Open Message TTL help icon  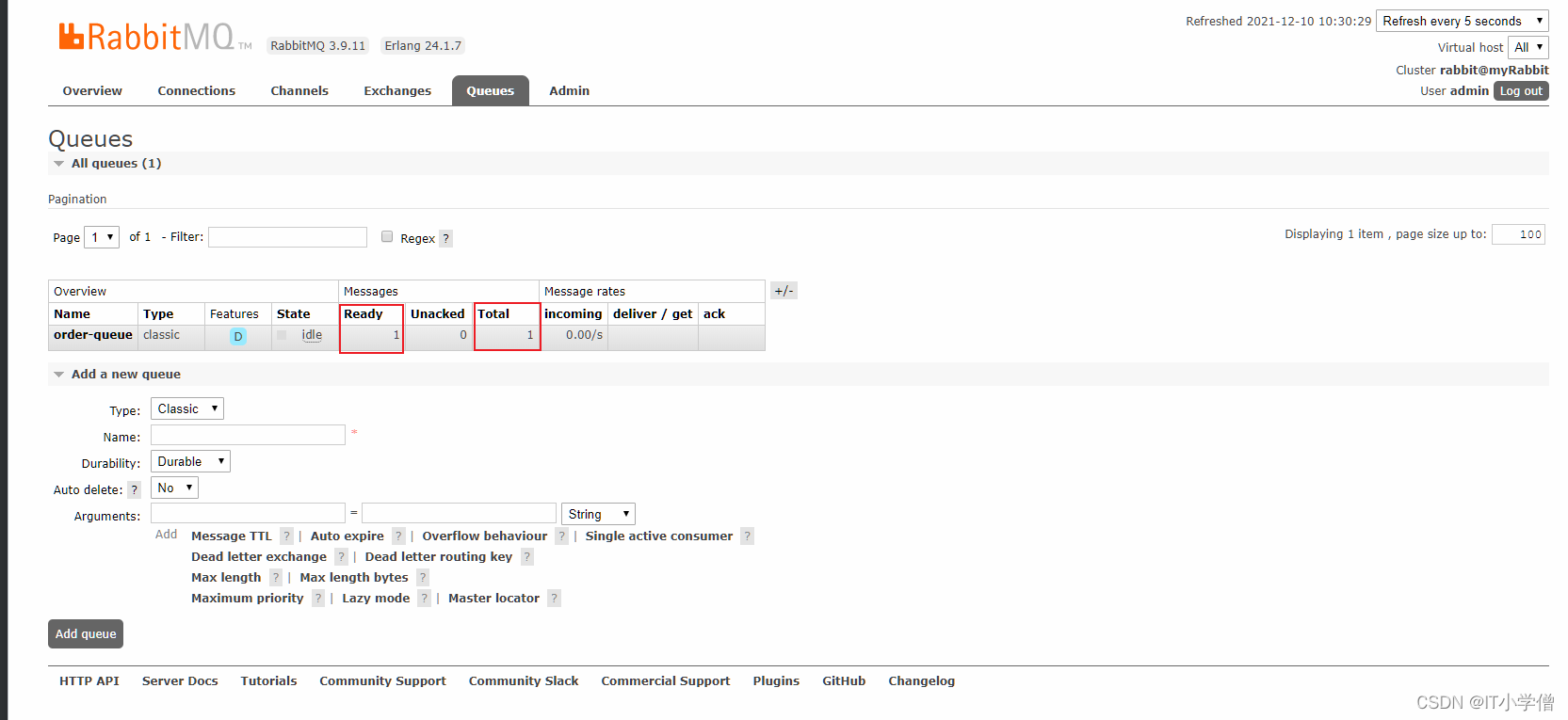pyautogui.click(x=287, y=536)
